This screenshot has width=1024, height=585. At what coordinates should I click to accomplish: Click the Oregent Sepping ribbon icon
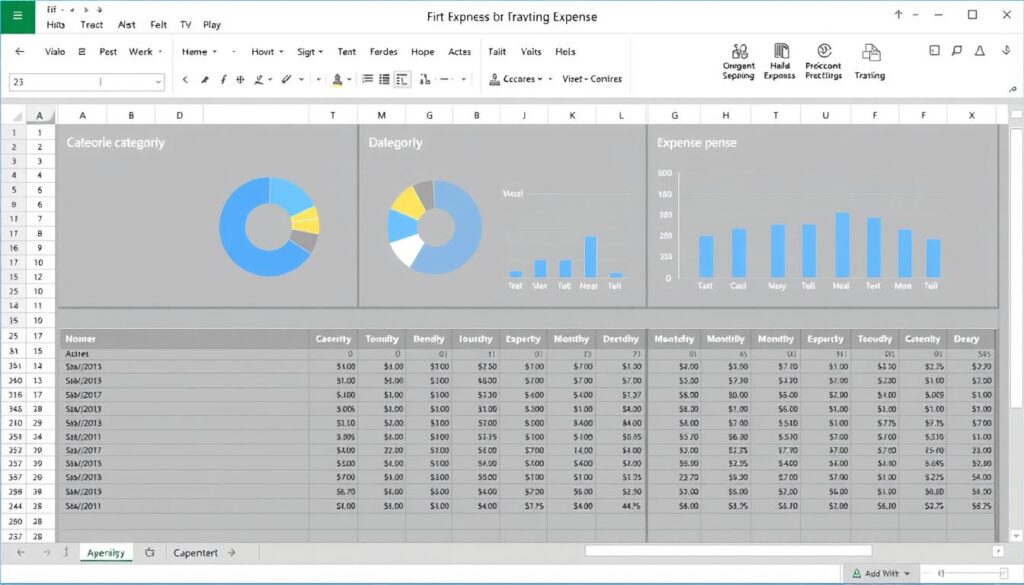click(x=737, y=60)
